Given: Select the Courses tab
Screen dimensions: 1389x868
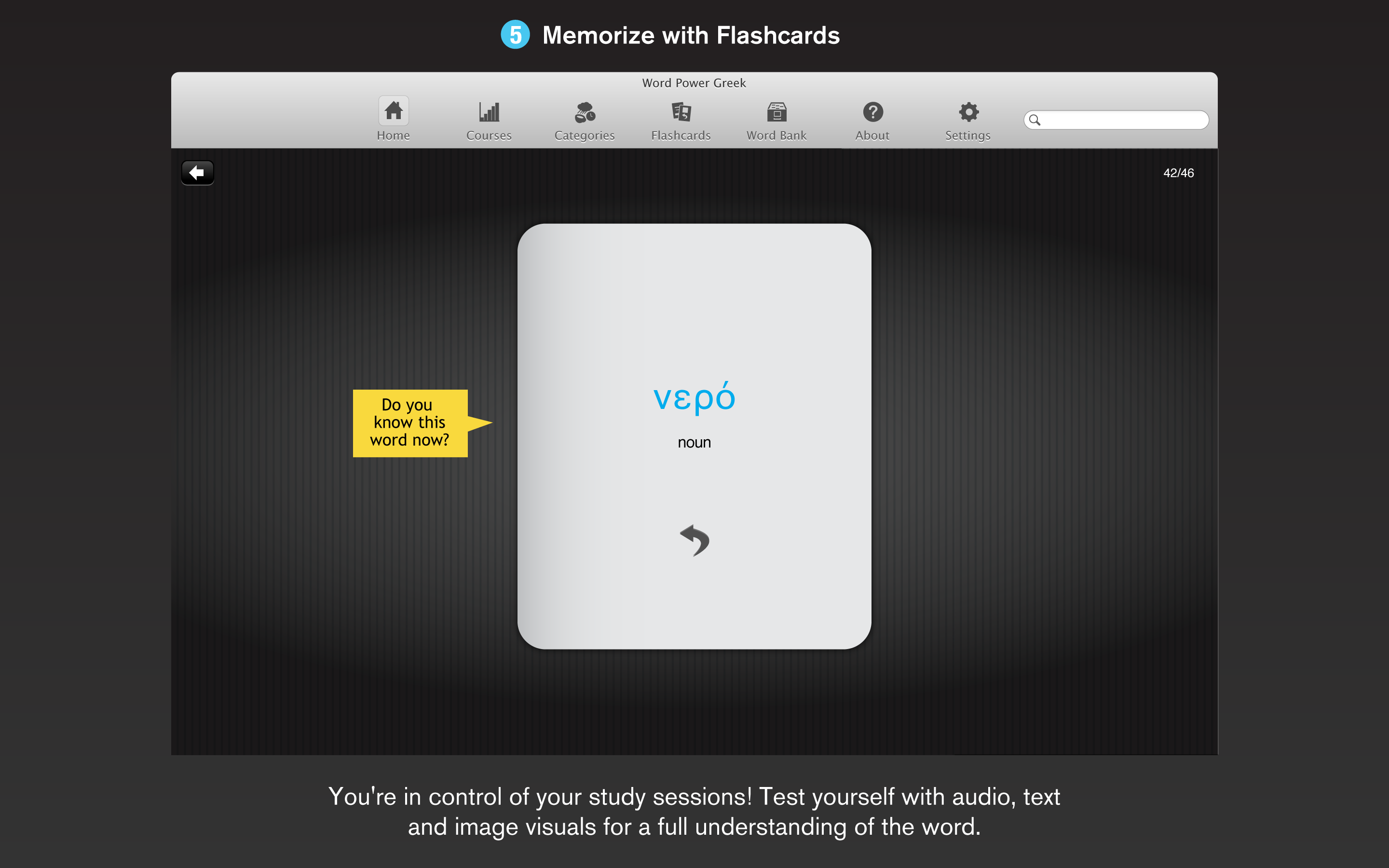Looking at the screenshot, I should point(489,118).
